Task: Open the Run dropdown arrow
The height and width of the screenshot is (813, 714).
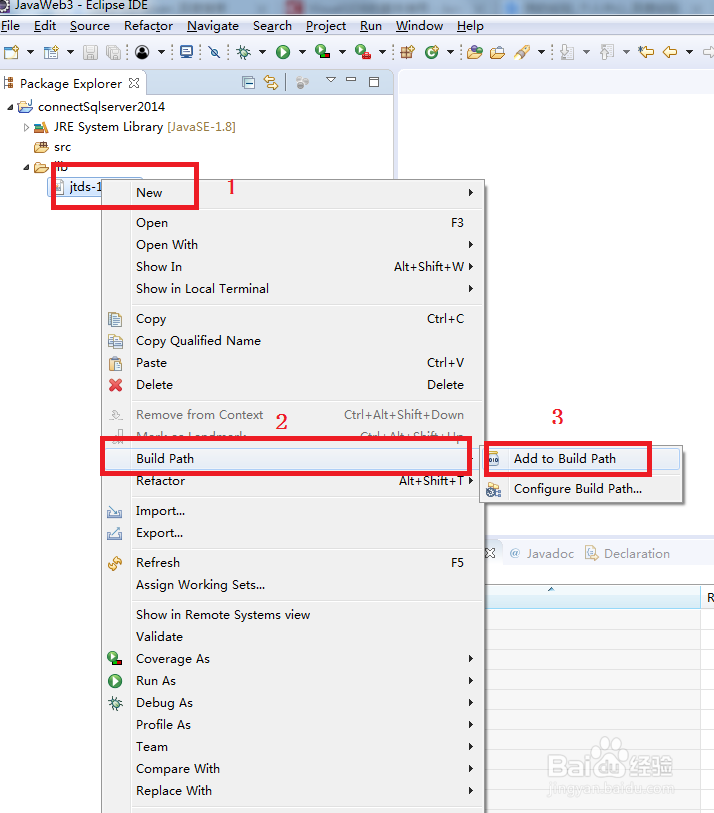Action: [302, 52]
